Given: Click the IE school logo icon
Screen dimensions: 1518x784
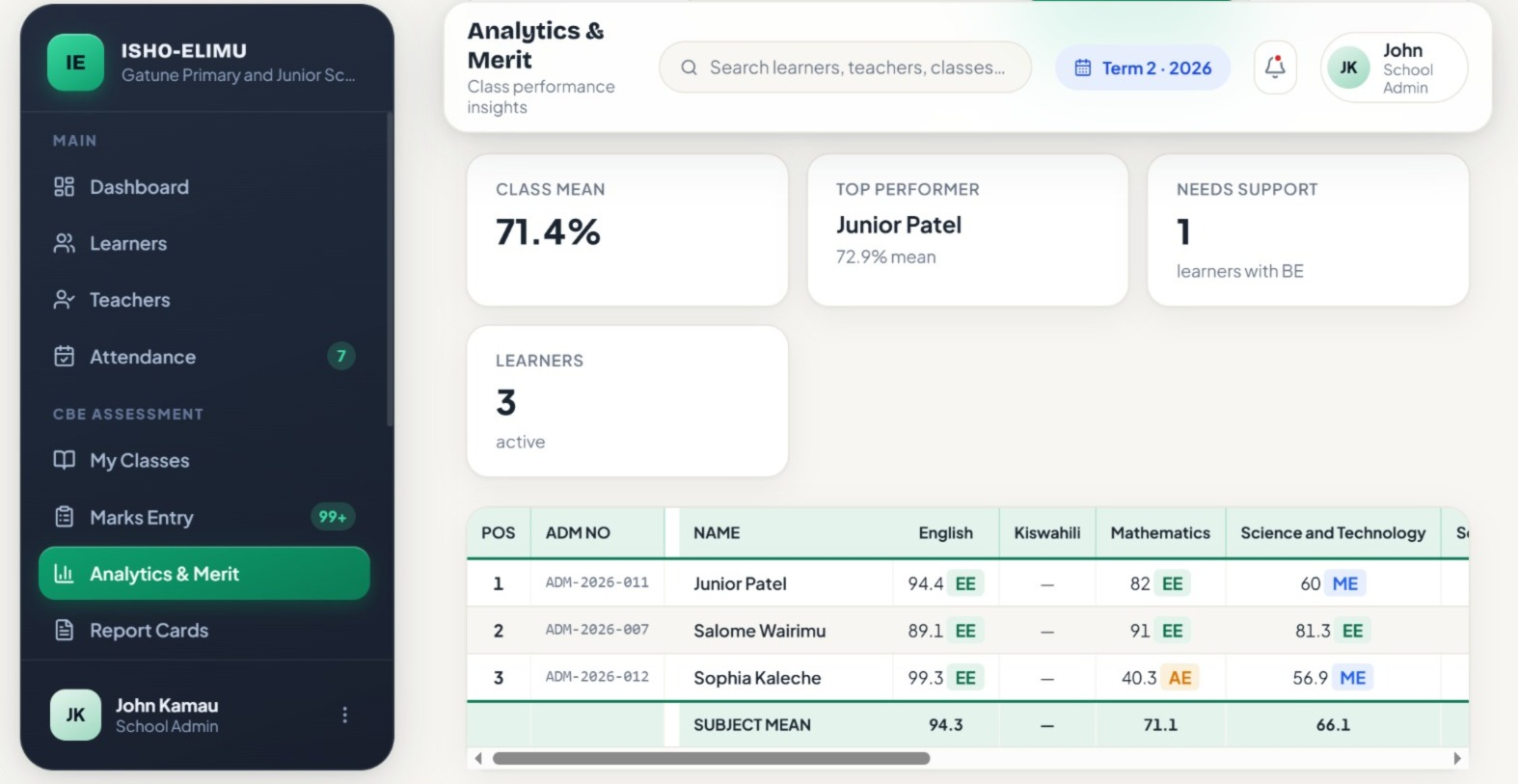Looking at the screenshot, I should (75, 63).
